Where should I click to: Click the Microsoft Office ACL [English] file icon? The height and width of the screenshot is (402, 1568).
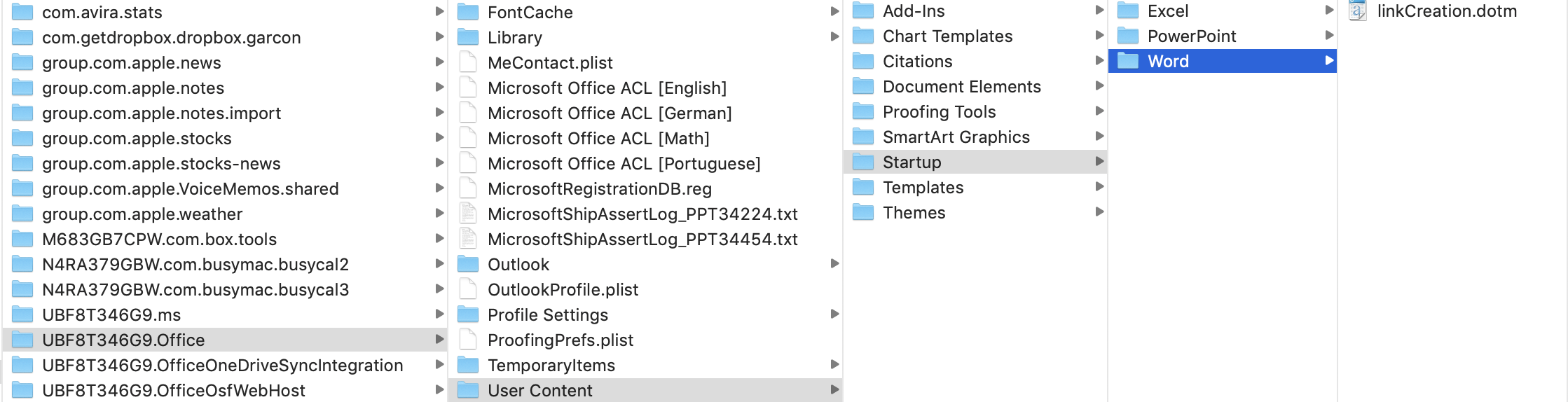click(468, 88)
